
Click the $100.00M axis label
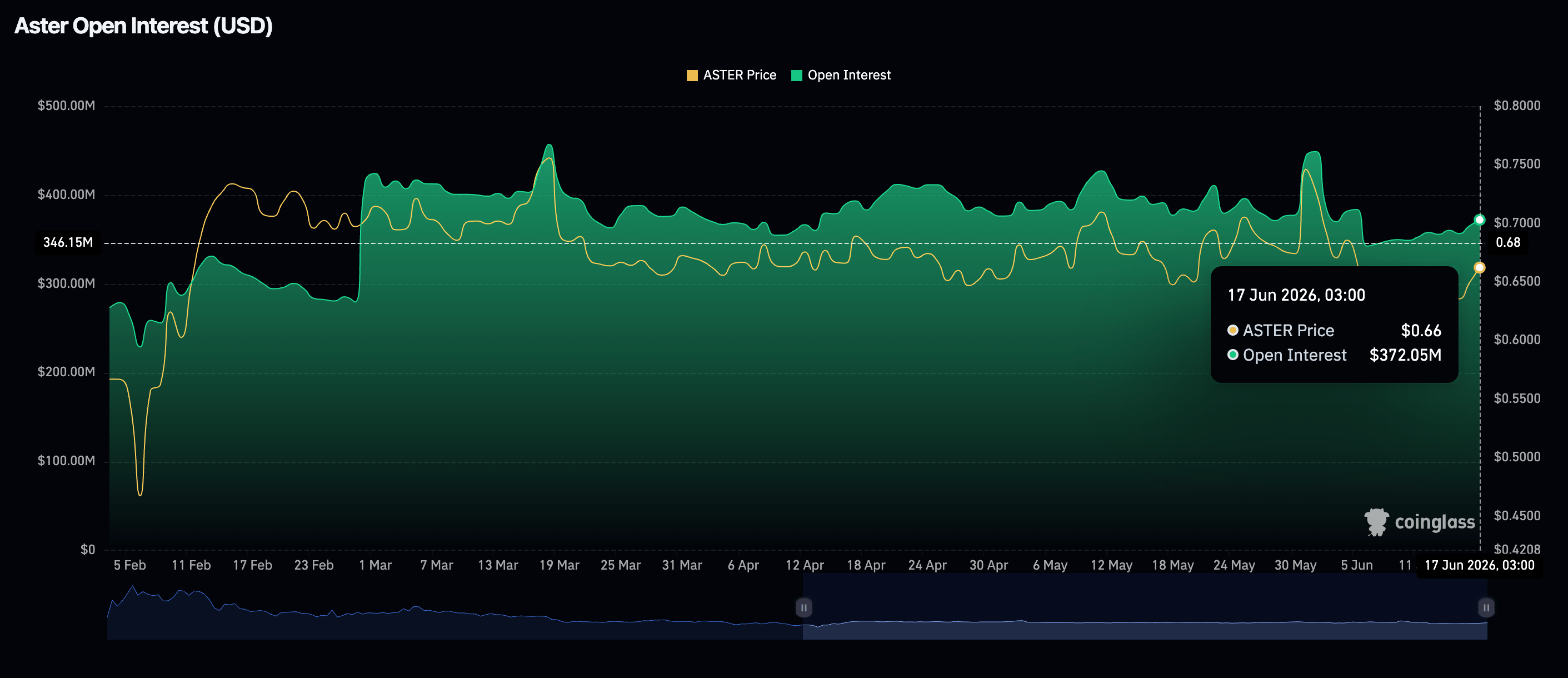(x=66, y=461)
